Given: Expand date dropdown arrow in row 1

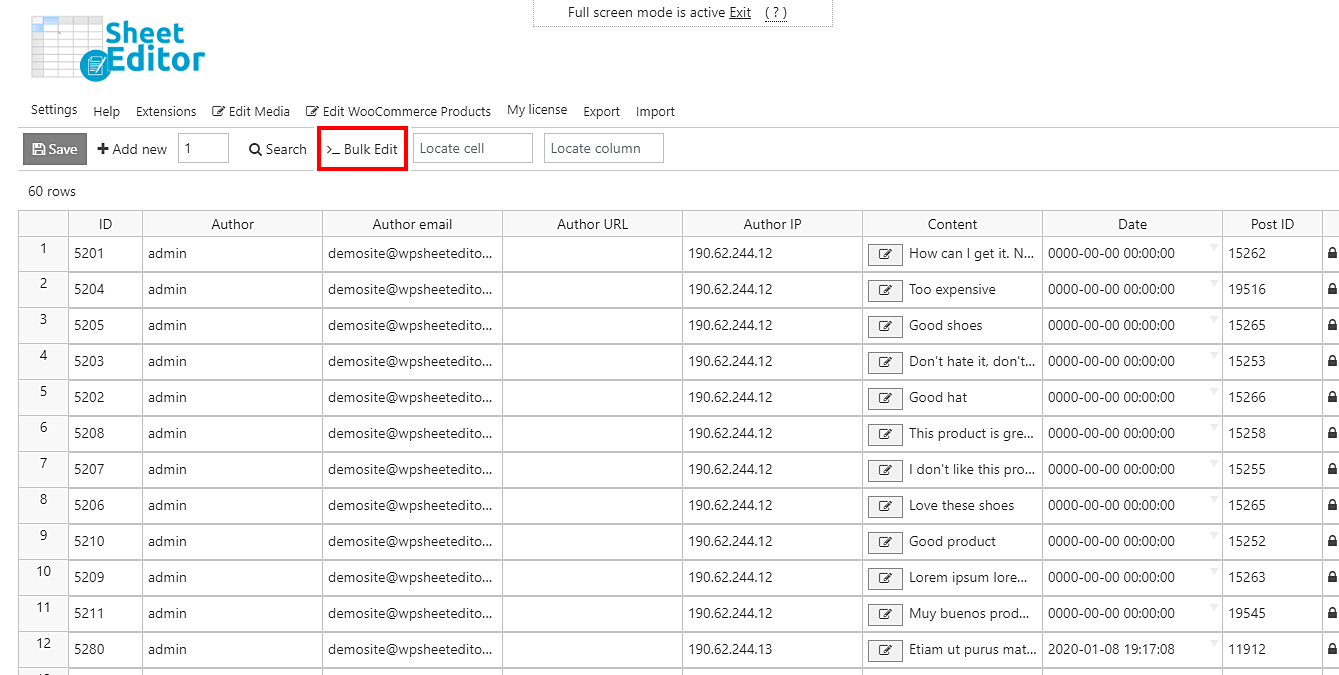Looking at the screenshot, I should point(1213,247).
